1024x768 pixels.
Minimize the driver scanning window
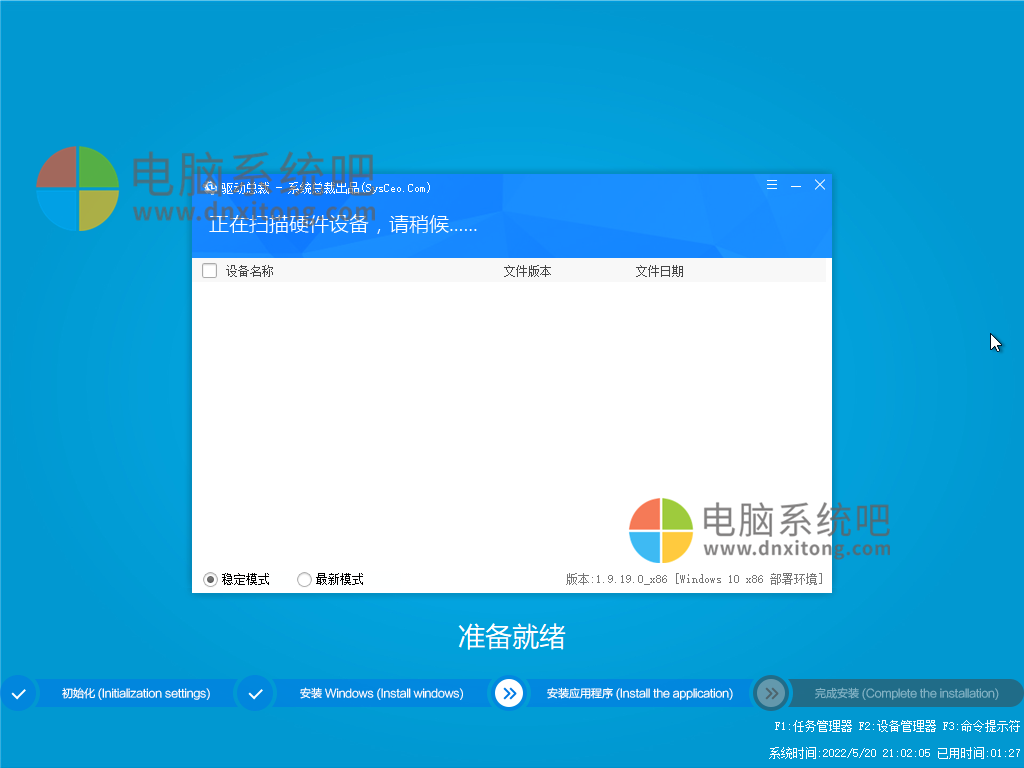[796, 185]
